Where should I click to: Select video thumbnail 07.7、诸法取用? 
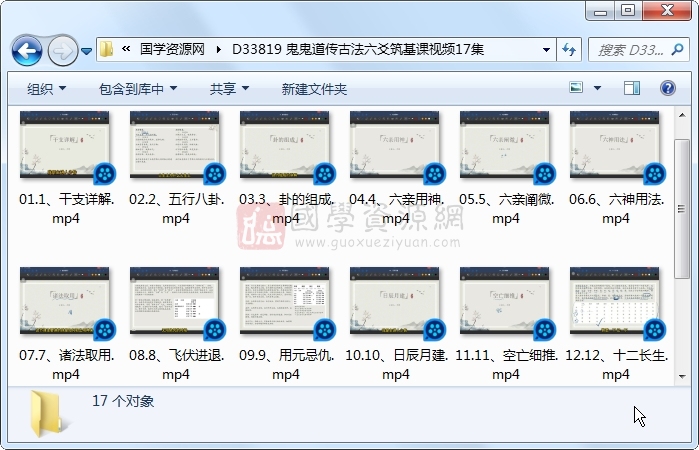(65, 301)
